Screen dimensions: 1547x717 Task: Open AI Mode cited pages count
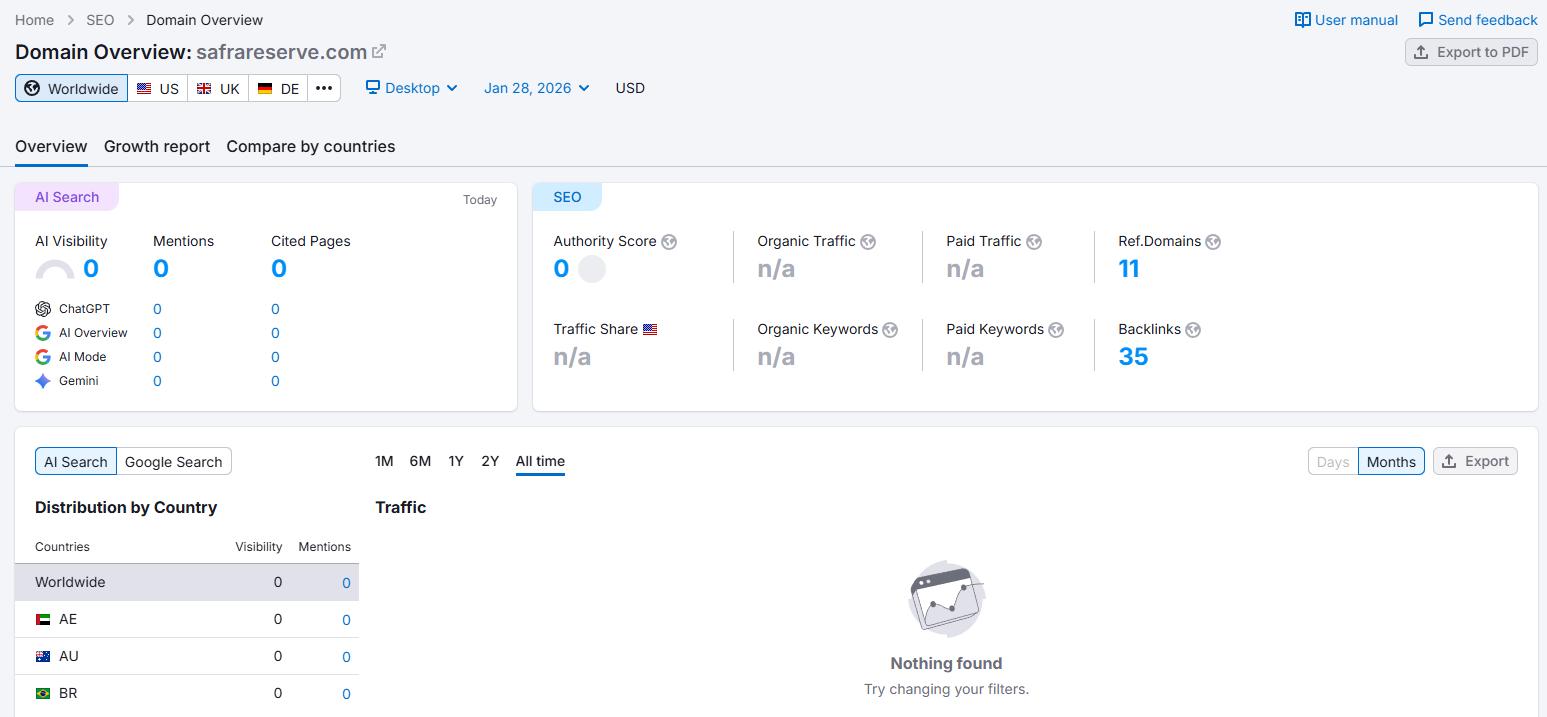[275, 357]
